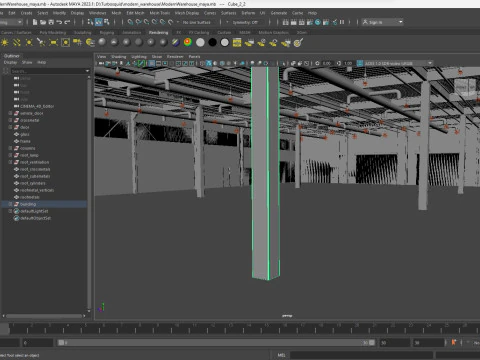
Task: Expand the roof_ventilation group
Action: [x=10, y=162]
